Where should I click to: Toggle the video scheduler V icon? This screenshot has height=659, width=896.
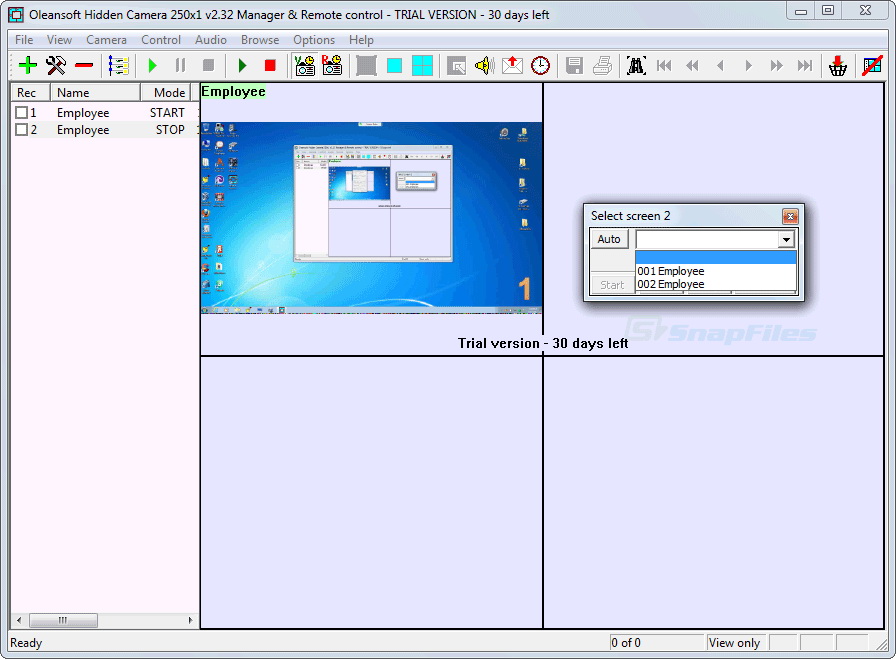[x=305, y=66]
